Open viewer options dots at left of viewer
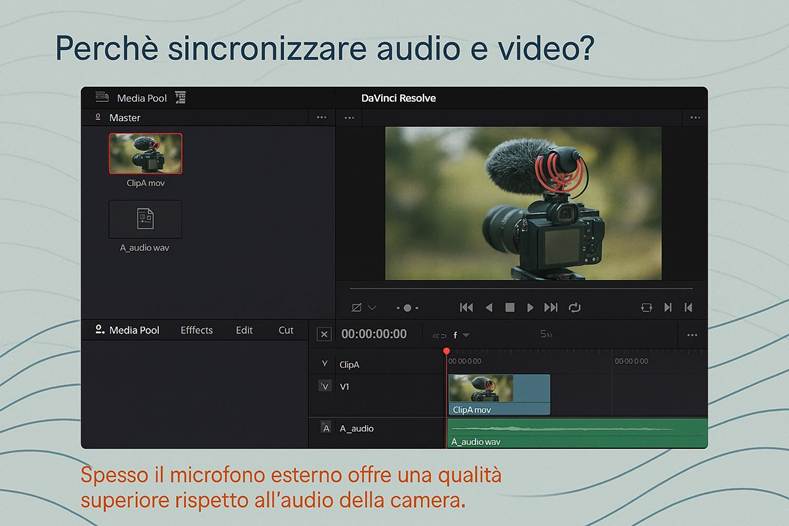Screen dimensions: 789x526 [x=349, y=118]
